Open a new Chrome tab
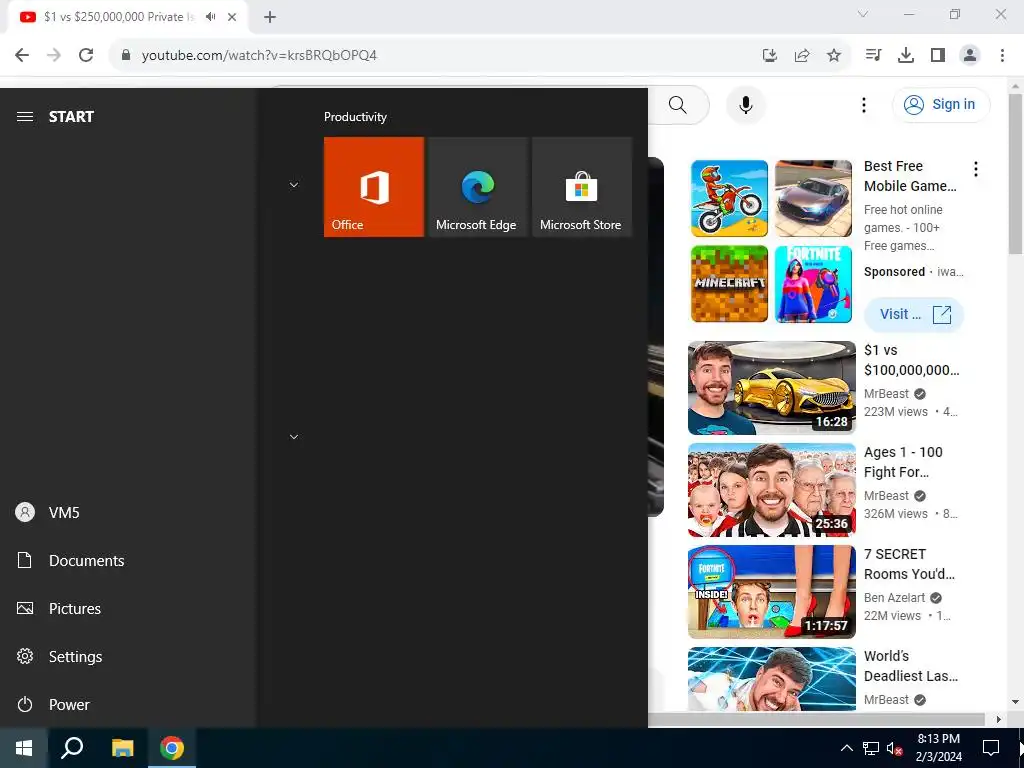Viewport: 1024px width, 768px height. (270, 17)
